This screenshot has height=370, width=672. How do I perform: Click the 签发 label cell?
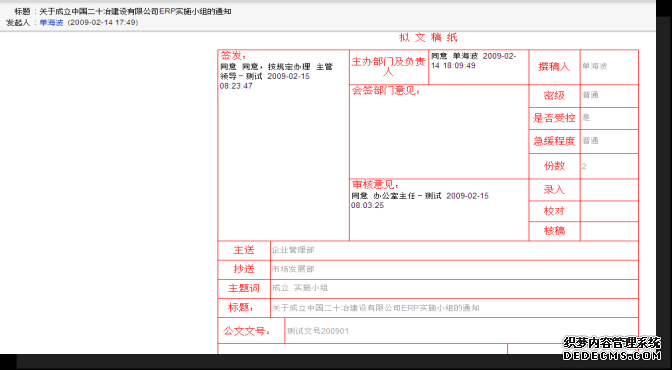tap(234, 55)
